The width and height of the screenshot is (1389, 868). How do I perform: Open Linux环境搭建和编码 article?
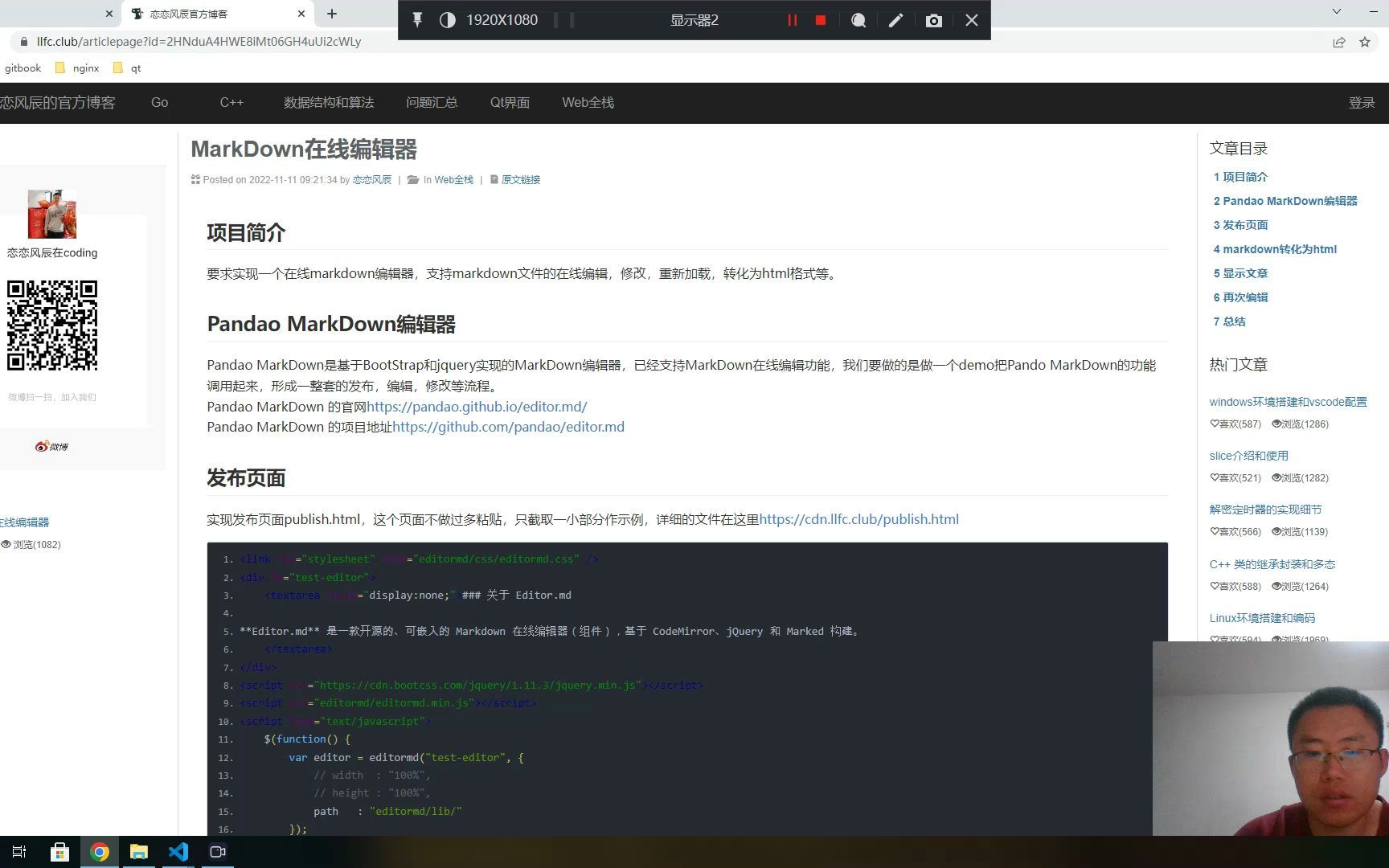(x=1262, y=618)
